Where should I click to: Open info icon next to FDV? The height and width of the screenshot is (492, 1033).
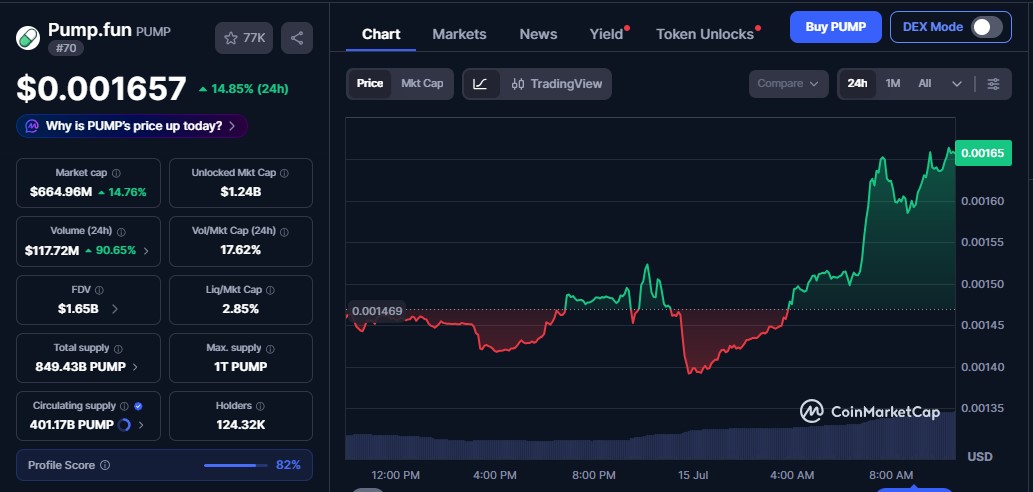99,290
